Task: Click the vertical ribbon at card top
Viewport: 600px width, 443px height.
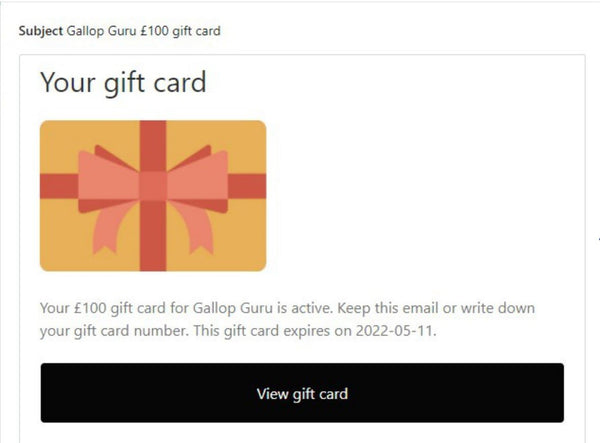Action: (x=153, y=145)
